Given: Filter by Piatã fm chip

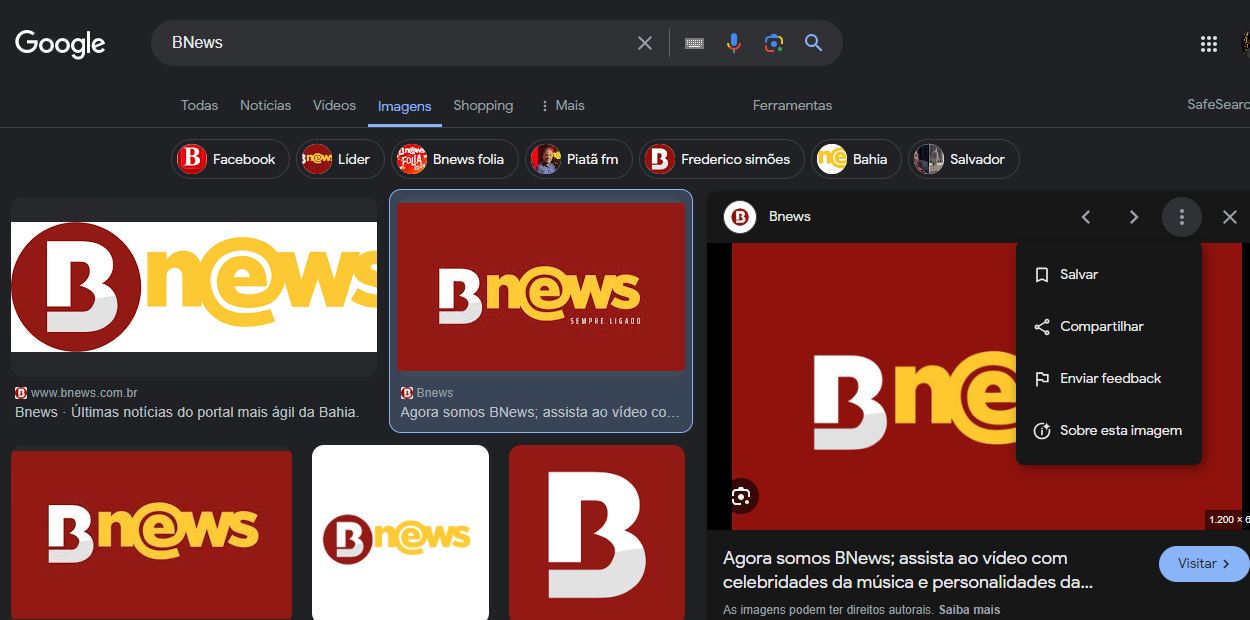Looking at the screenshot, I should click(x=579, y=159).
